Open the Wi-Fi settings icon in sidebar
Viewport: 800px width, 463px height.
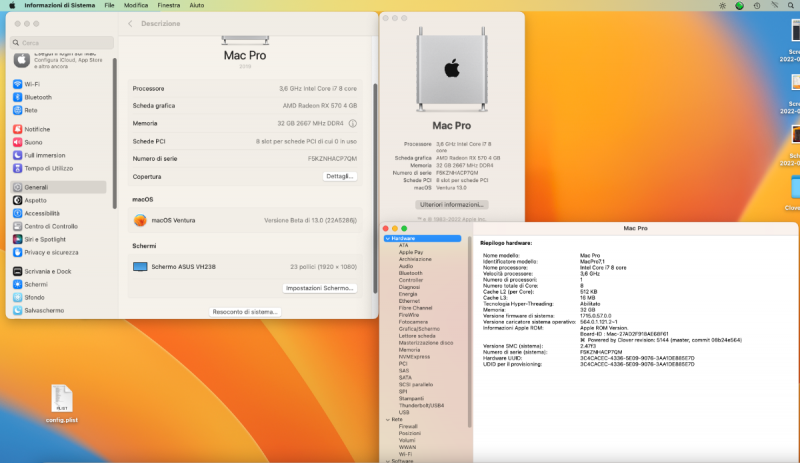pos(17,84)
